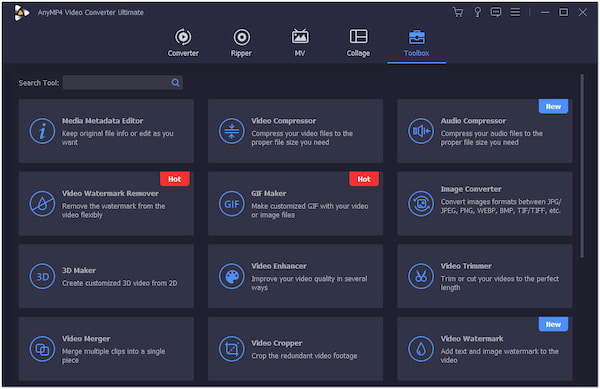Screen dimensions: 600x389
Task: Click "Improve your video quality" description
Action: point(309,283)
